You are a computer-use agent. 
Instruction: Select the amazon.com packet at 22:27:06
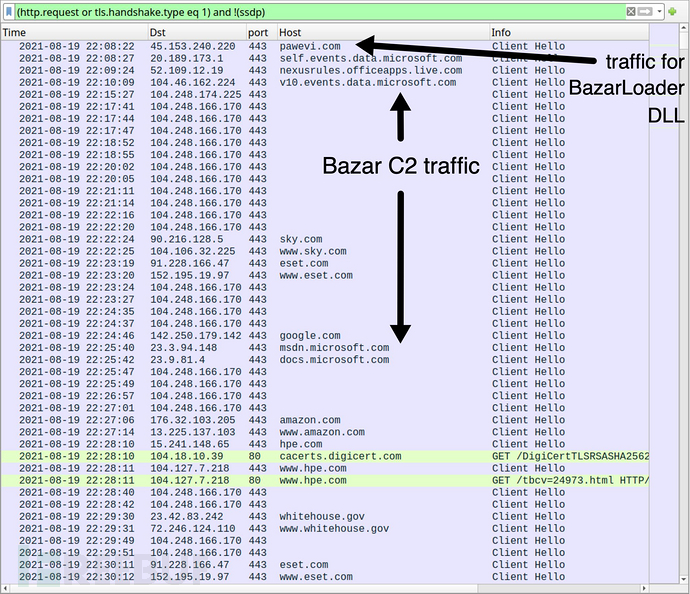tap(325, 420)
